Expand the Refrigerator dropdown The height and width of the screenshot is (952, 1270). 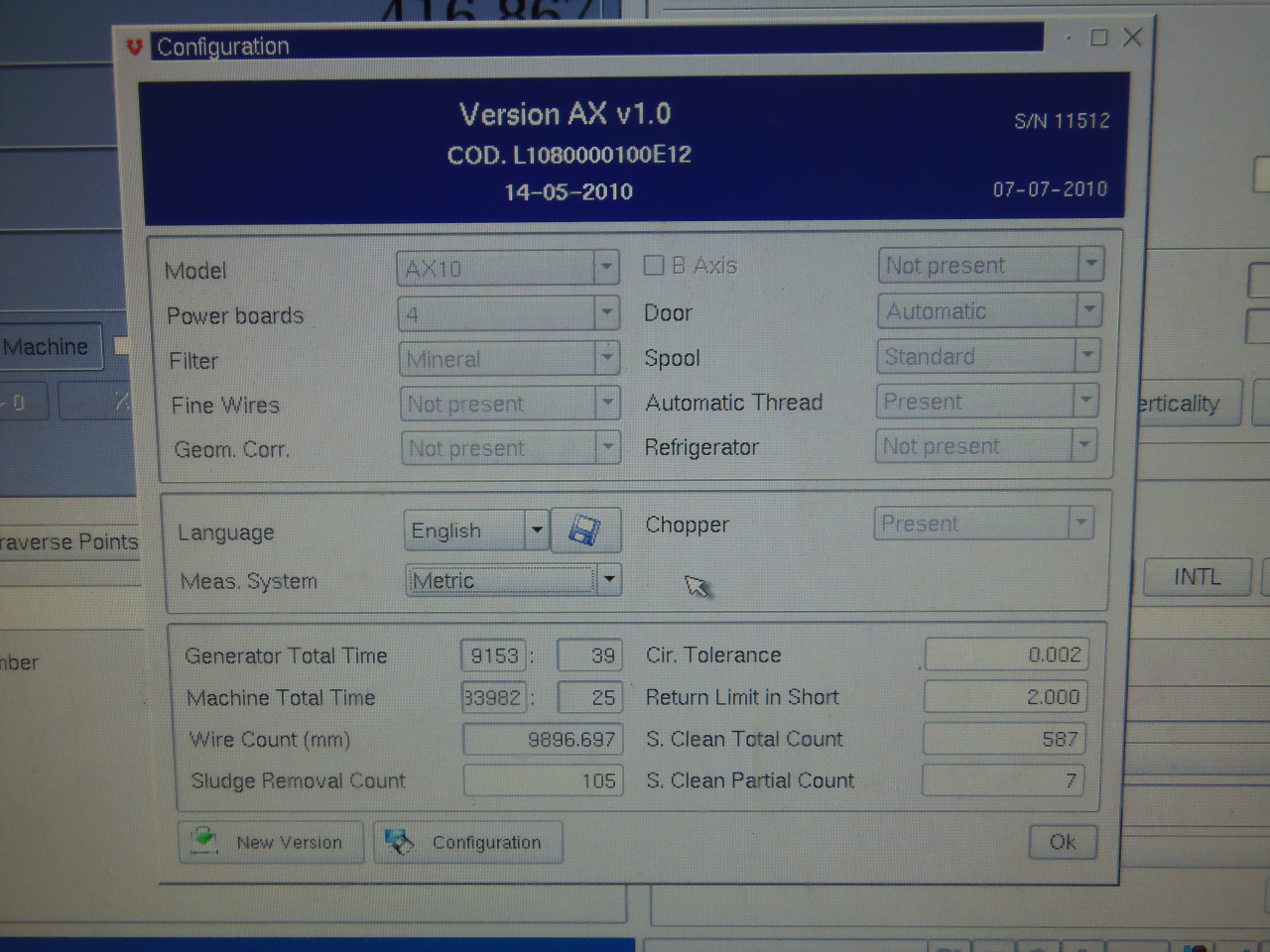986,445
